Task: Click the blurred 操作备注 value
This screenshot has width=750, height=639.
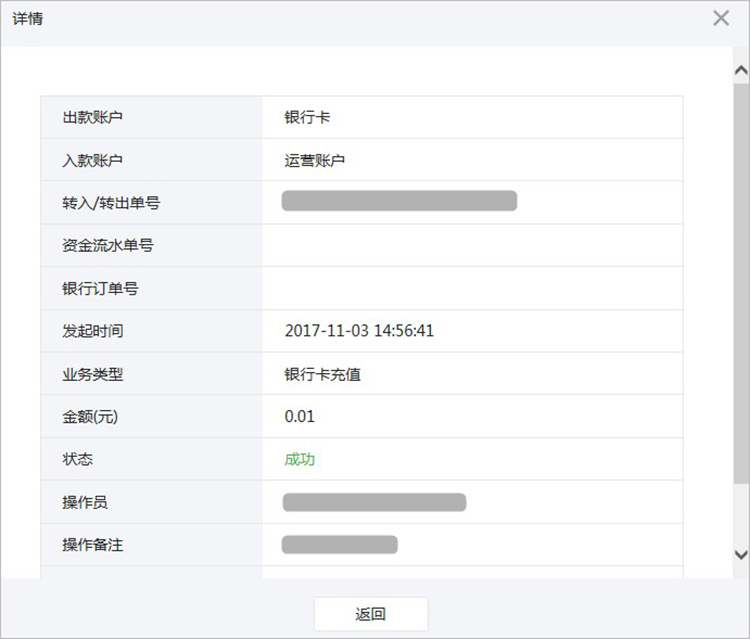Action: tap(340, 545)
